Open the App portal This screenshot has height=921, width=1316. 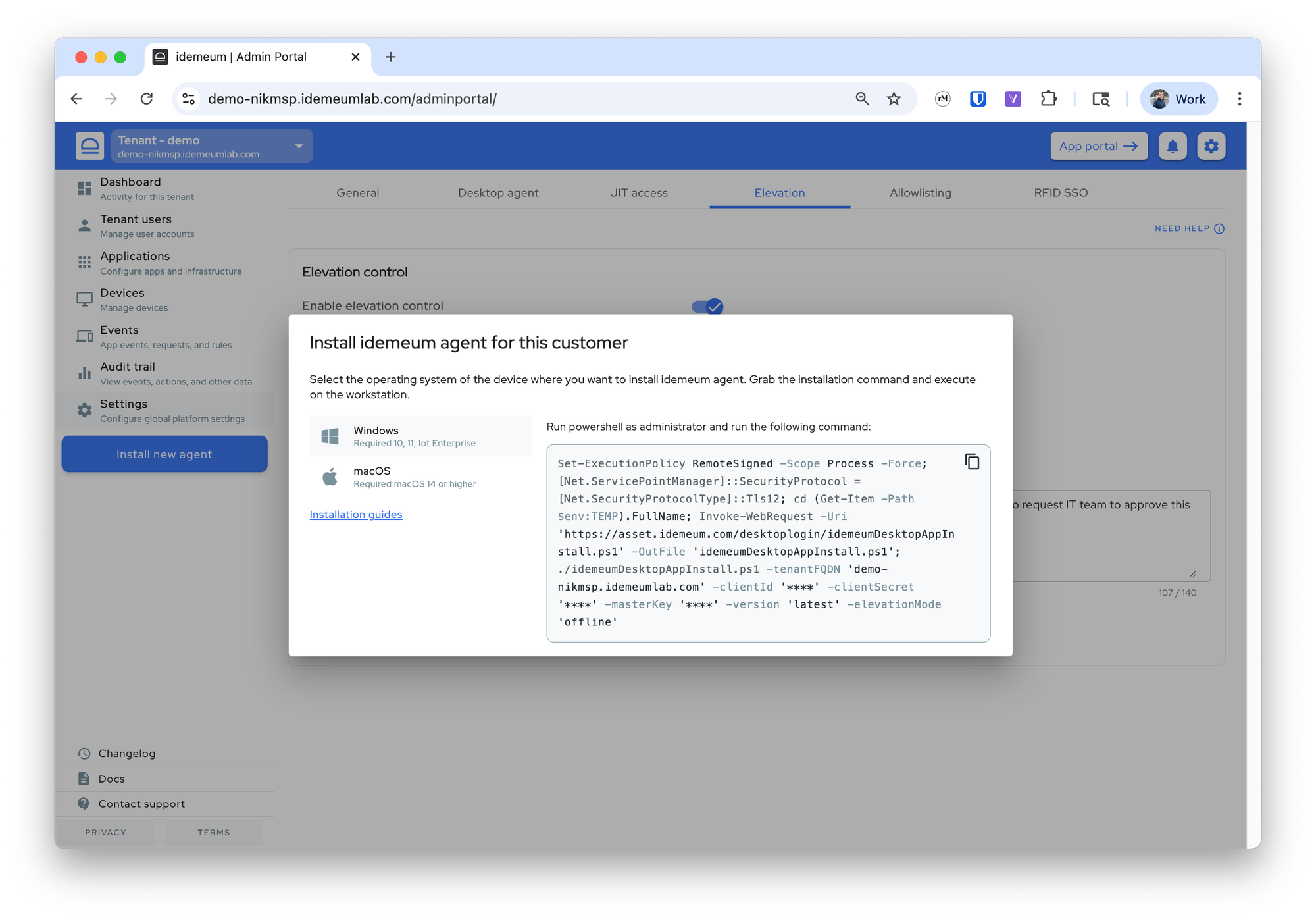(1098, 146)
